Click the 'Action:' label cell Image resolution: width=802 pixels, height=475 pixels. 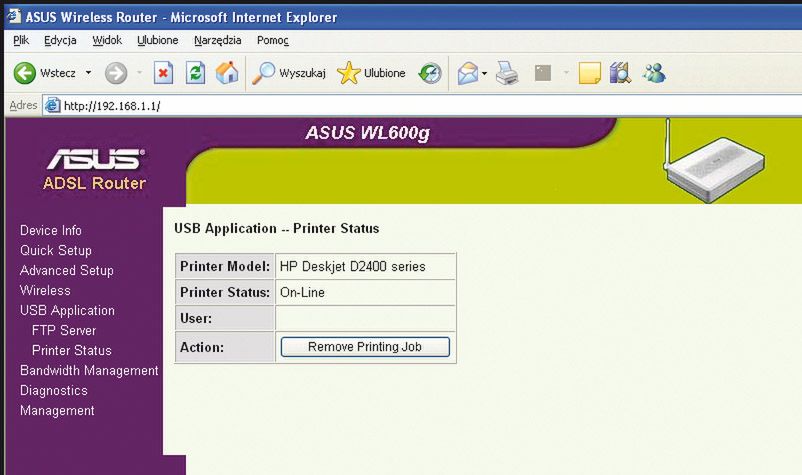click(225, 347)
